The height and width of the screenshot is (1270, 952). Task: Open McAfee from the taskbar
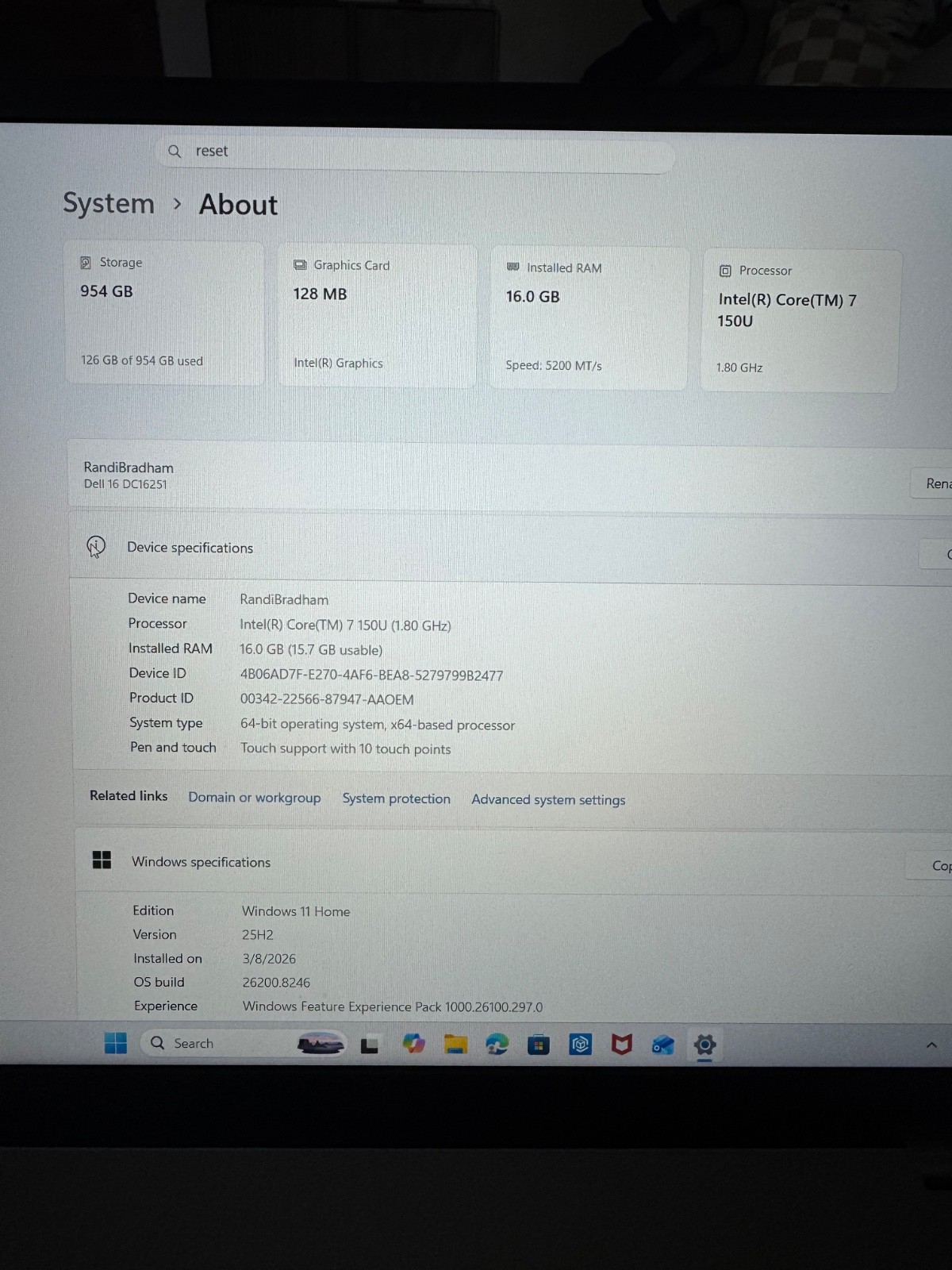click(x=622, y=1045)
